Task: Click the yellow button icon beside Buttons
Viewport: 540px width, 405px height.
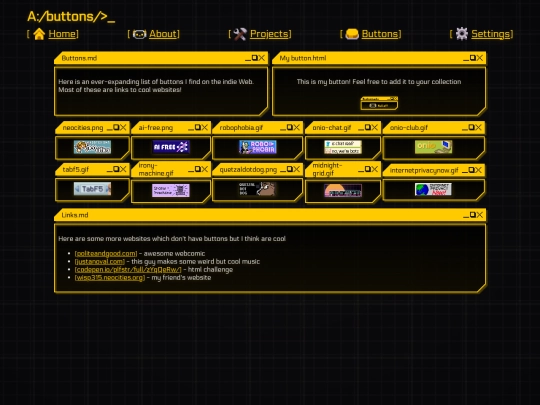Action: 352,34
